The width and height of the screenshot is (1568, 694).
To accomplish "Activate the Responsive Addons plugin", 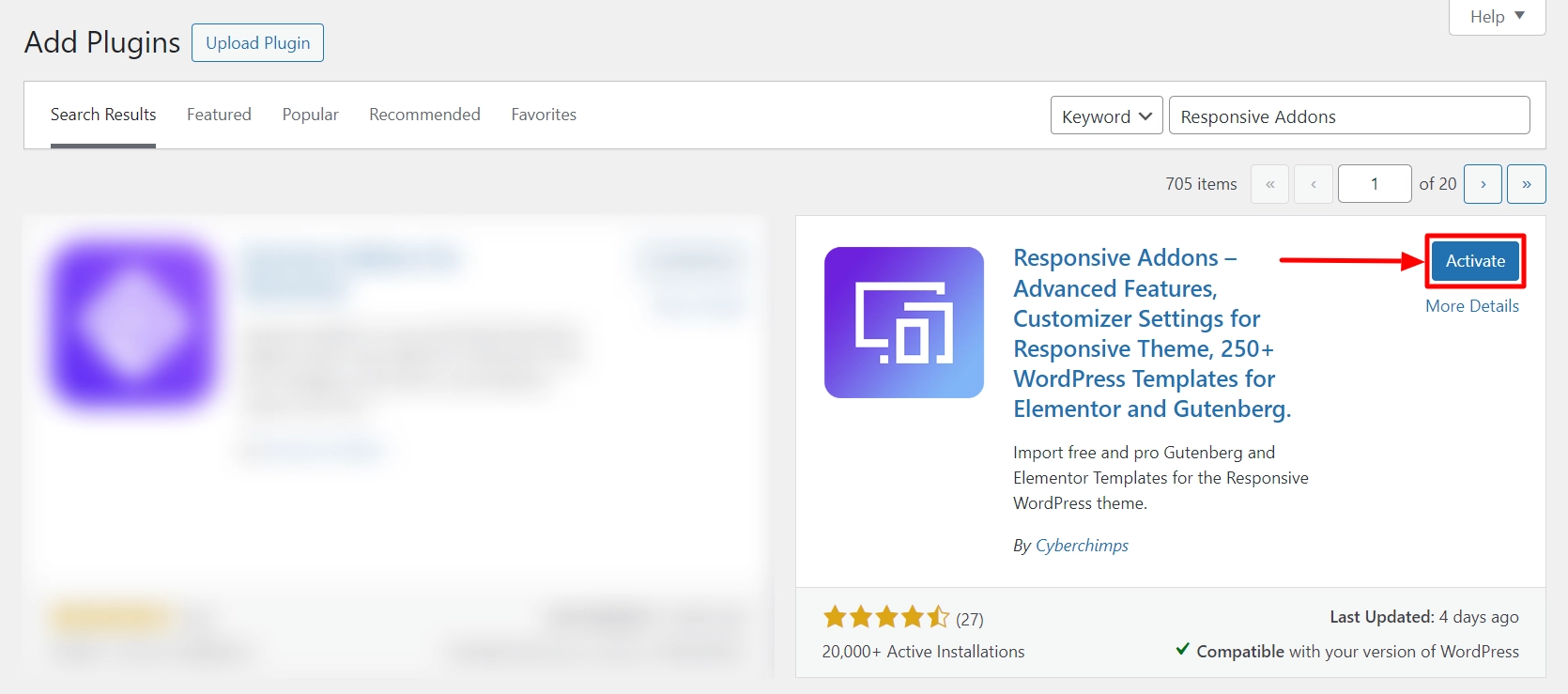I will click(x=1475, y=261).
